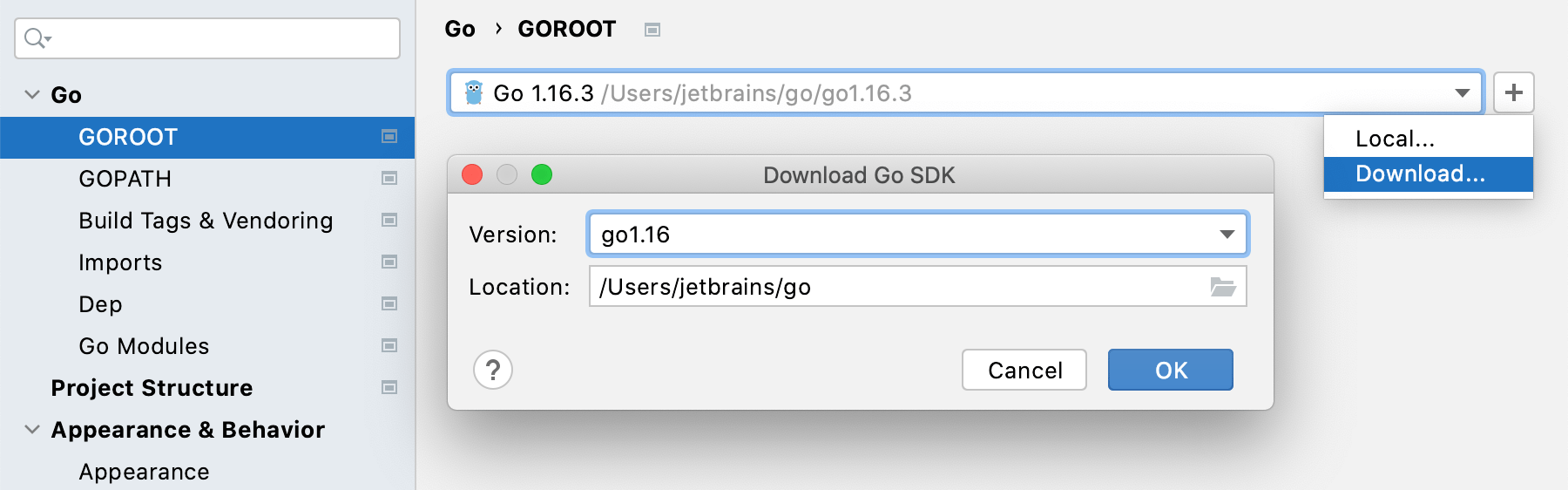Image resolution: width=1568 pixels, height=490 pixels.
Task: Collapse the Go settings tree node
Action: (32, 95)
